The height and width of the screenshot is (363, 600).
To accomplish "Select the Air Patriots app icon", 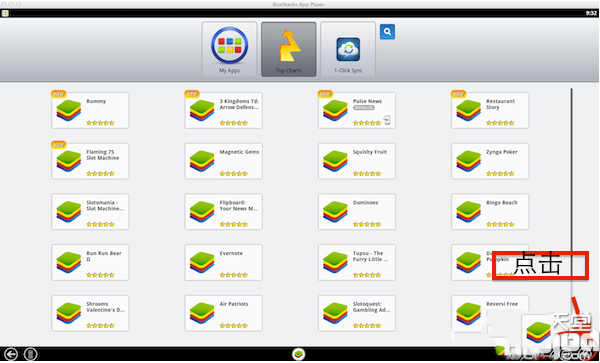I will click(202, 313).
